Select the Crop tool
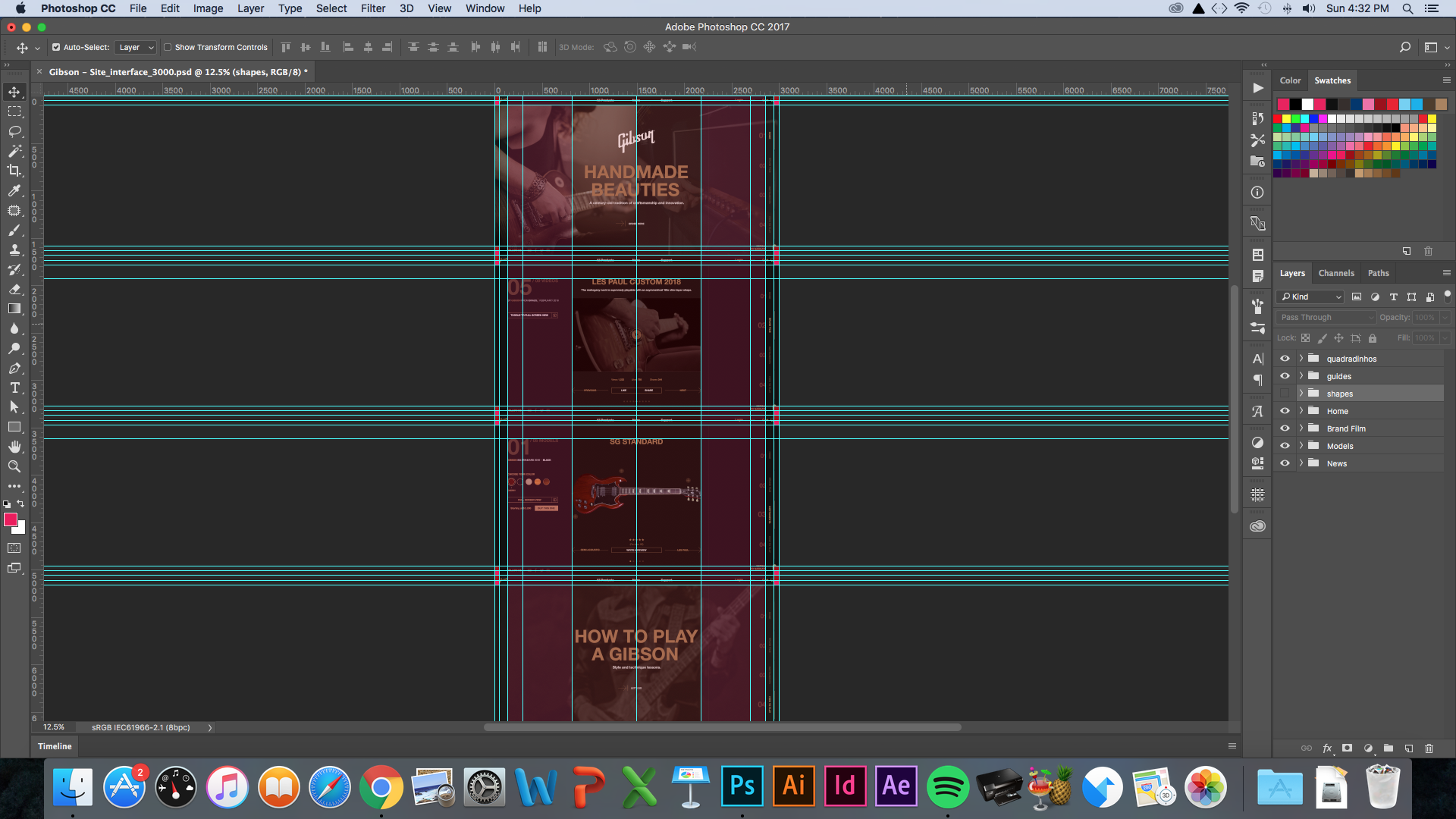This screenshot has height=819, width=1456. pyautogui.click(x=14, y=171)
